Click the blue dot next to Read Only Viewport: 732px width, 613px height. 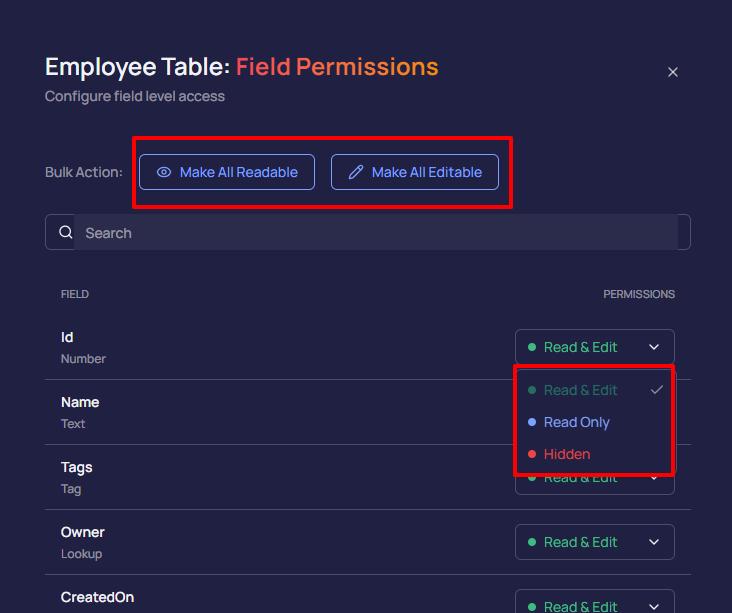point(532,422)
